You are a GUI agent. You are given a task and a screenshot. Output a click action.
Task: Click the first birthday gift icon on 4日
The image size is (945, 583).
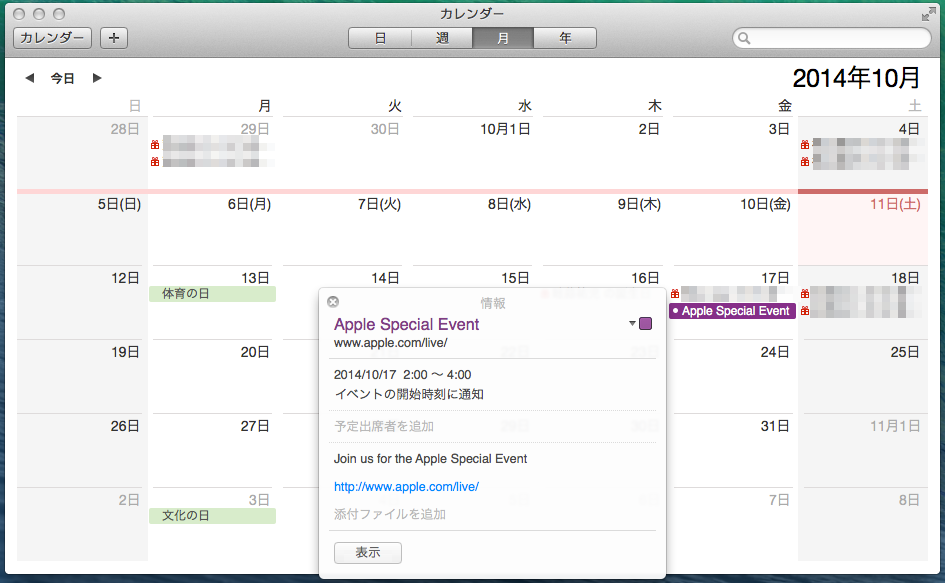pos(805,145)
